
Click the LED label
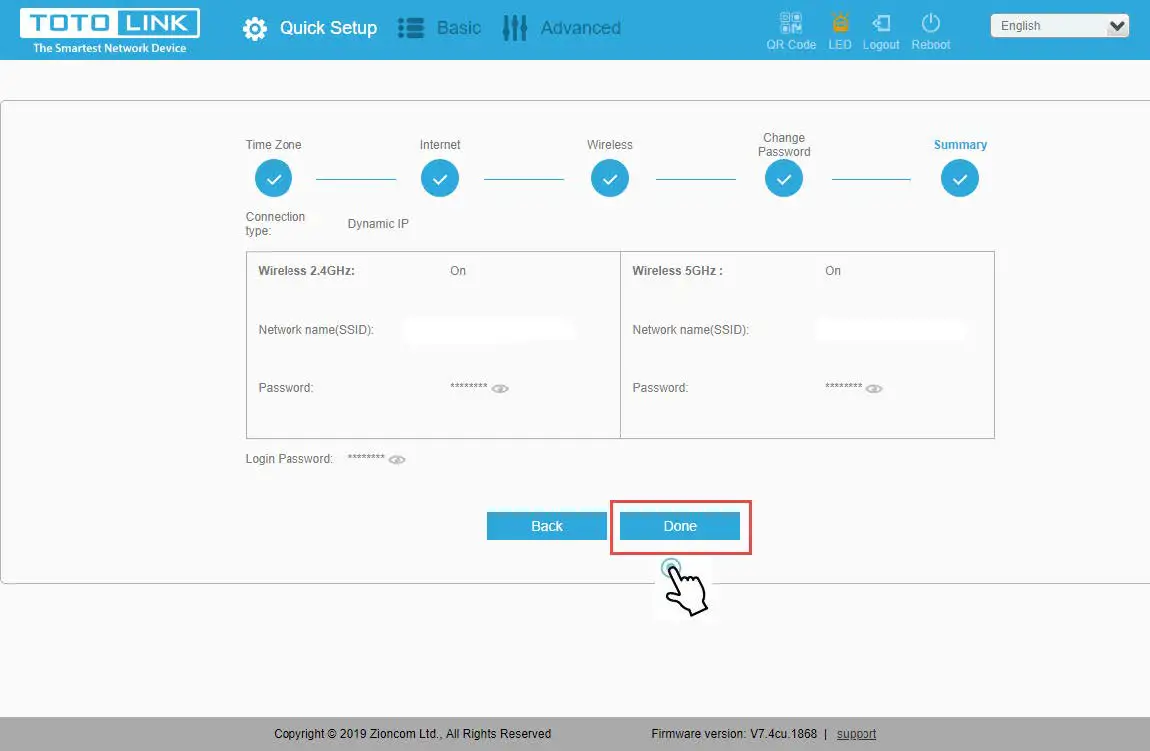tap(840, 45)
